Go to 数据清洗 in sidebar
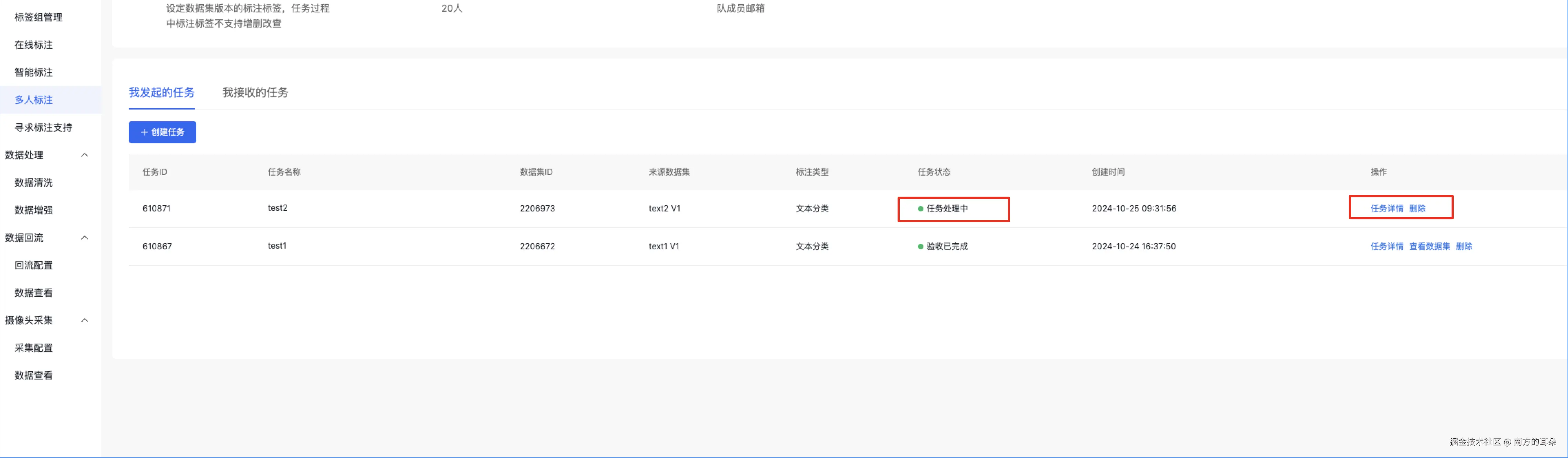1568x458 pixels. 33,183
